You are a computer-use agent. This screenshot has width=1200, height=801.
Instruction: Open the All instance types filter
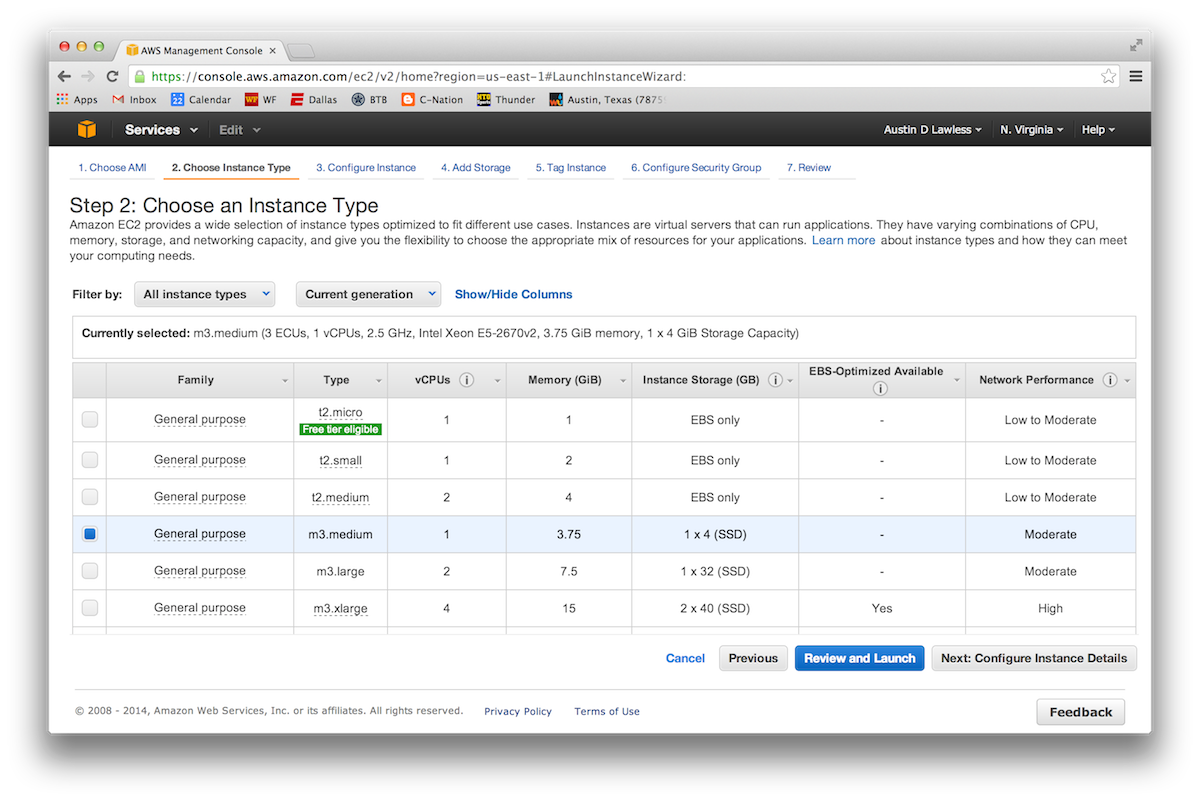[x=204, y=294]
